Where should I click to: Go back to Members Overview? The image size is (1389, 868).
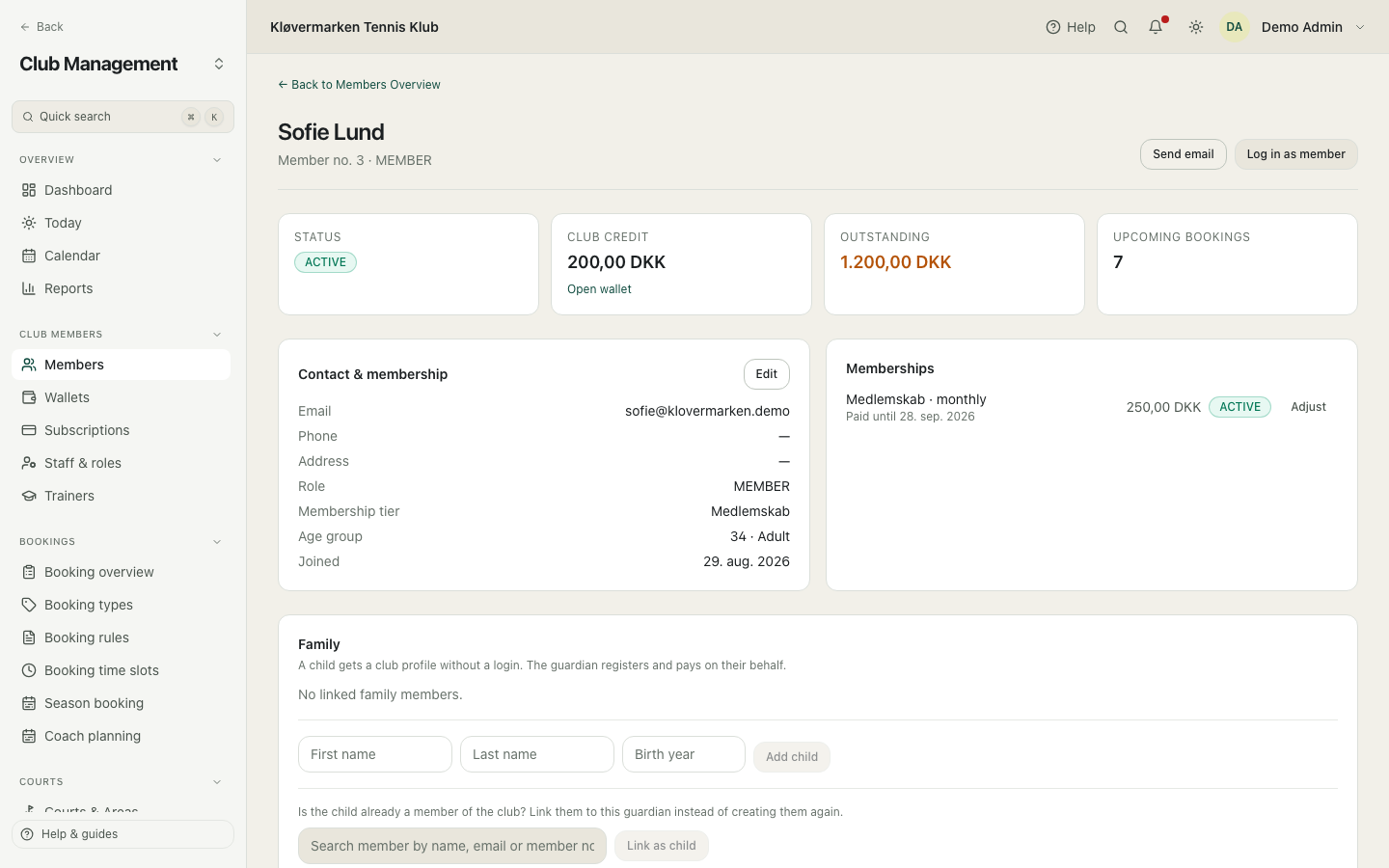(x=359, y=85)
